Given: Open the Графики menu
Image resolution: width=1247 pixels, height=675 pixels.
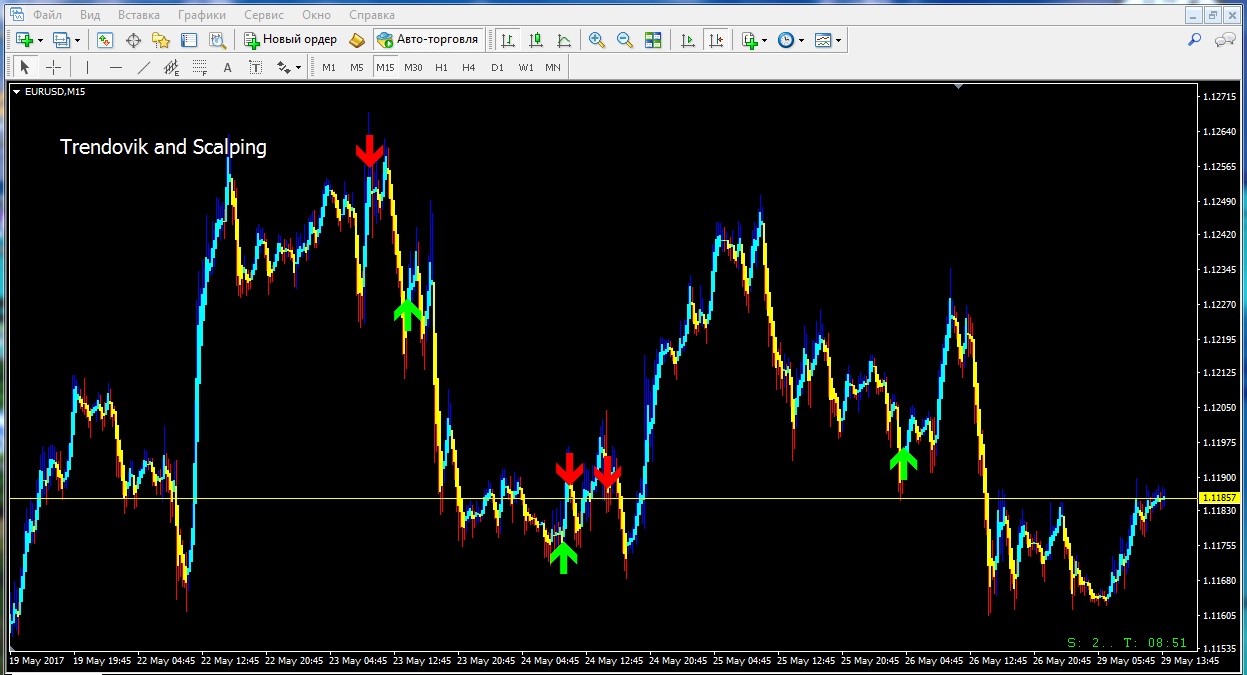Looking at the screenshot, I should point(201,15).
